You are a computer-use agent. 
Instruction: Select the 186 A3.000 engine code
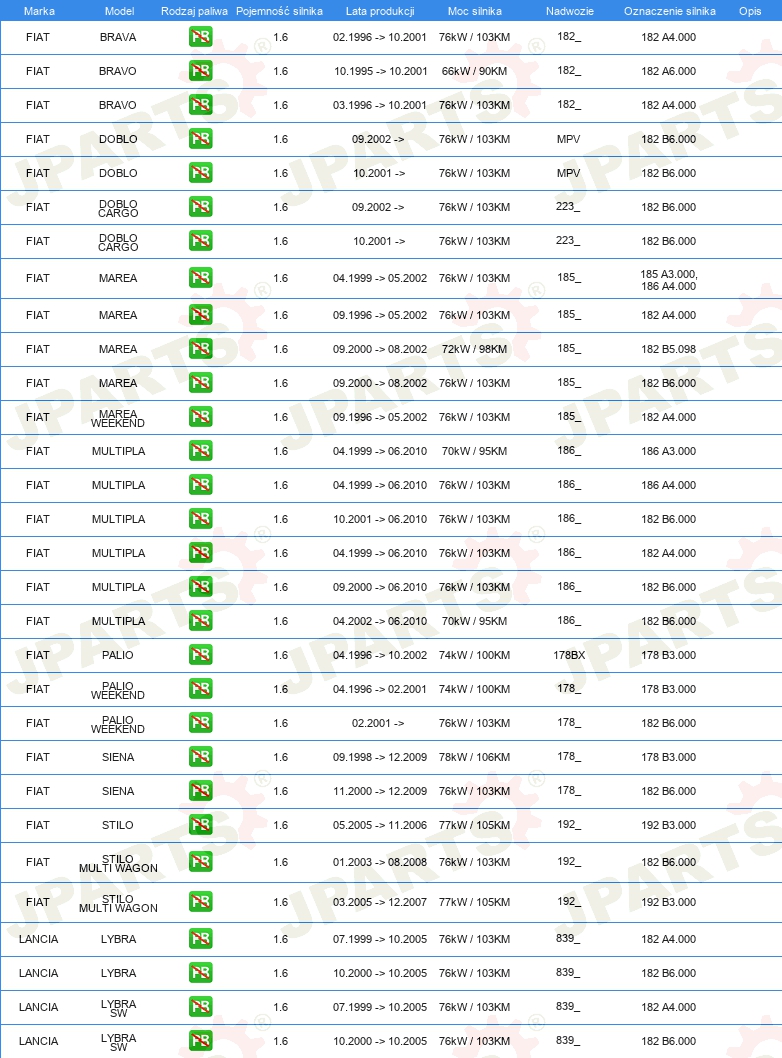(669, 451)
